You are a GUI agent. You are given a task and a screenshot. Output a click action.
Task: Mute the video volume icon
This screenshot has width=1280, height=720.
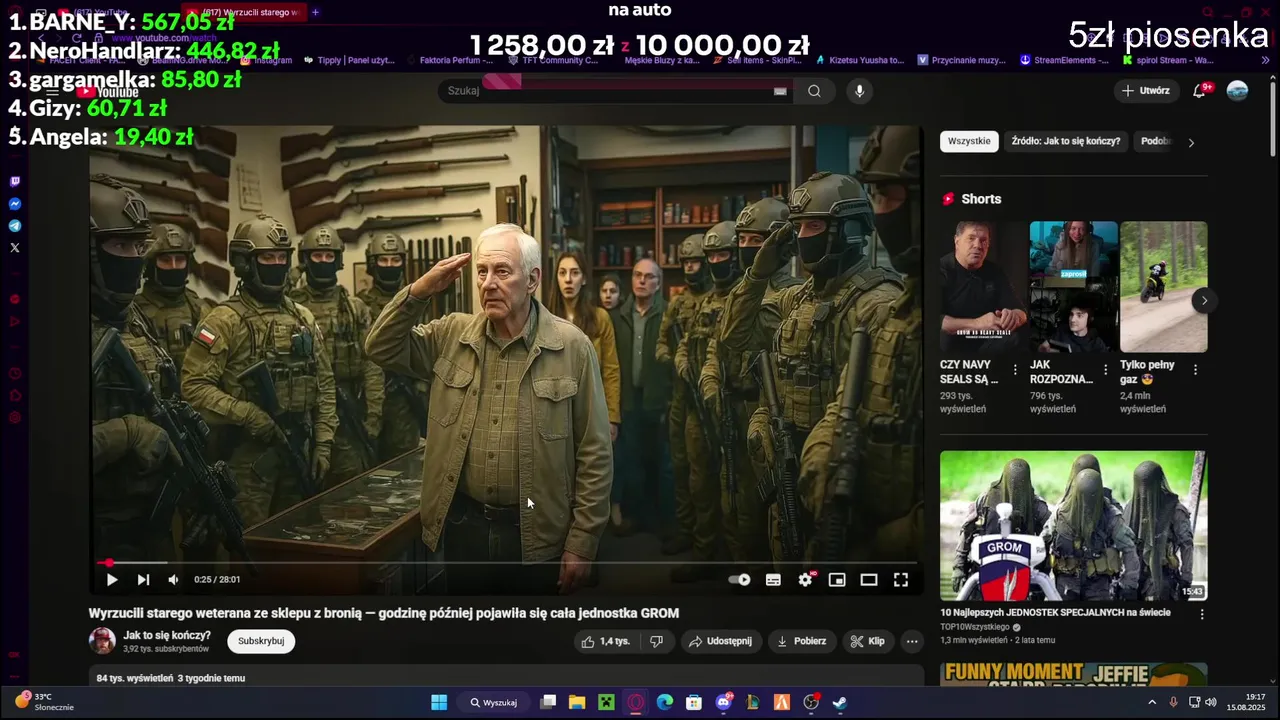tap(173, 580)
